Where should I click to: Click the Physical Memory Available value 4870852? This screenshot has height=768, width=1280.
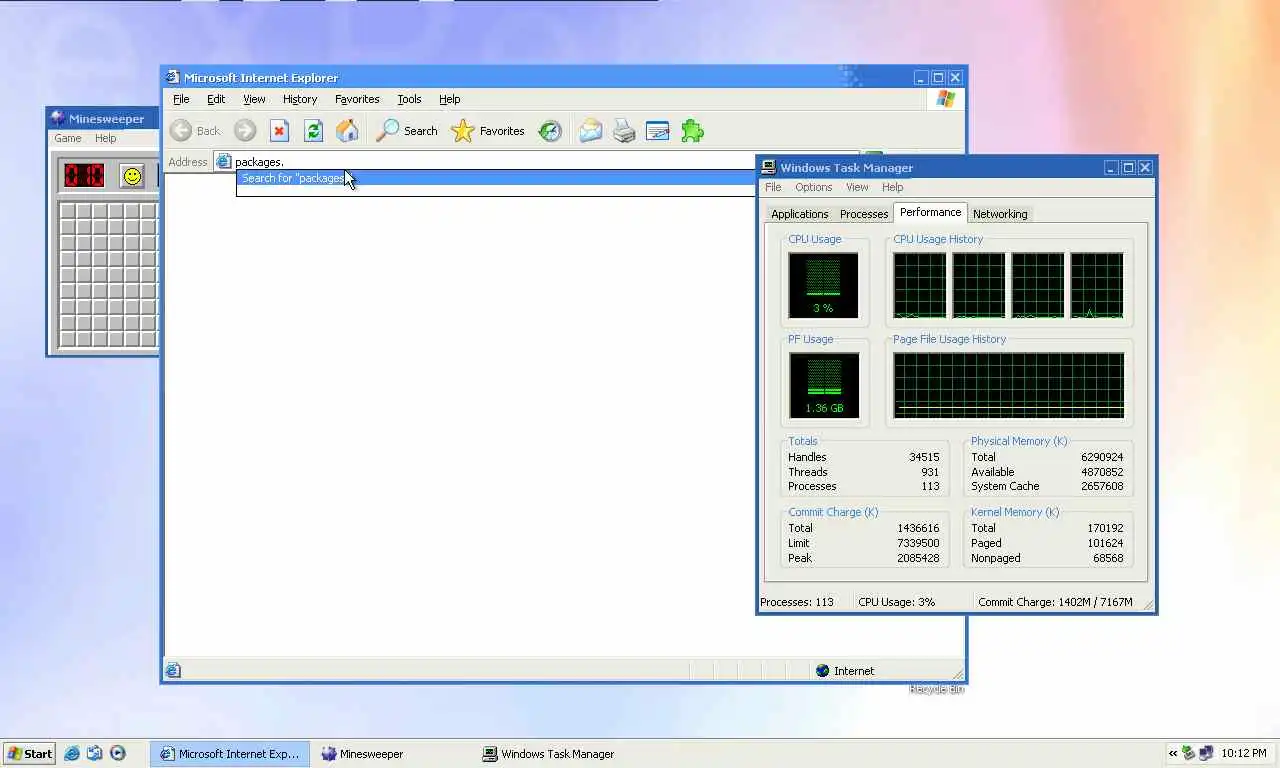click(1102, 472)
